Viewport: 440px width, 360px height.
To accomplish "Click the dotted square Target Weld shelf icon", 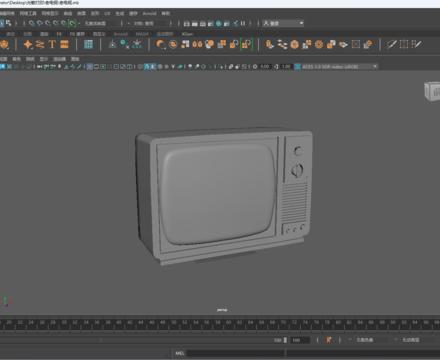I will [x=404, y=44].
